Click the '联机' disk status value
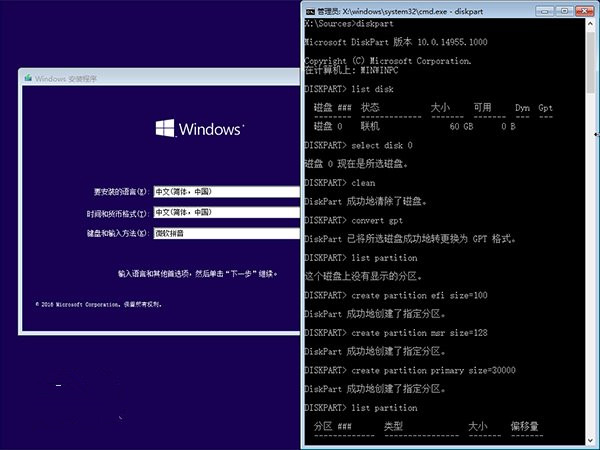 (370, 126)
